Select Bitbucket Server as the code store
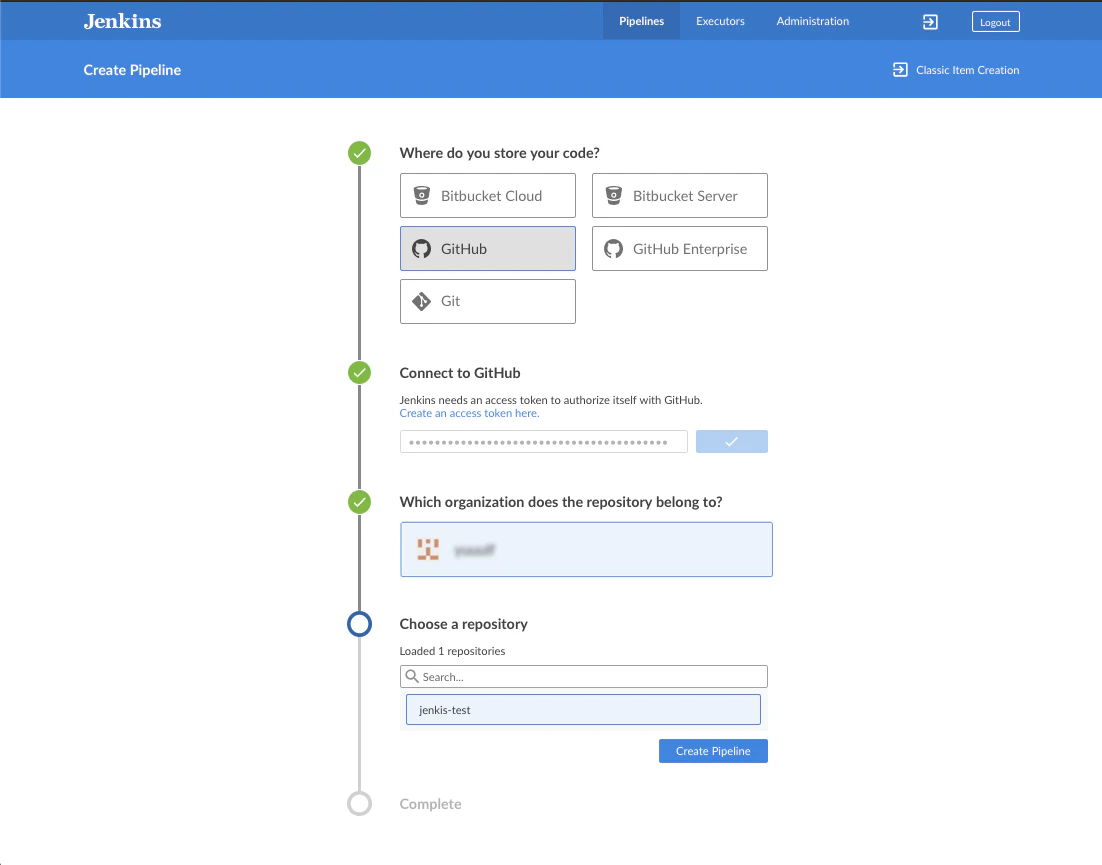The height and width of the screenshot is (865, 1102). coord(680,195)
